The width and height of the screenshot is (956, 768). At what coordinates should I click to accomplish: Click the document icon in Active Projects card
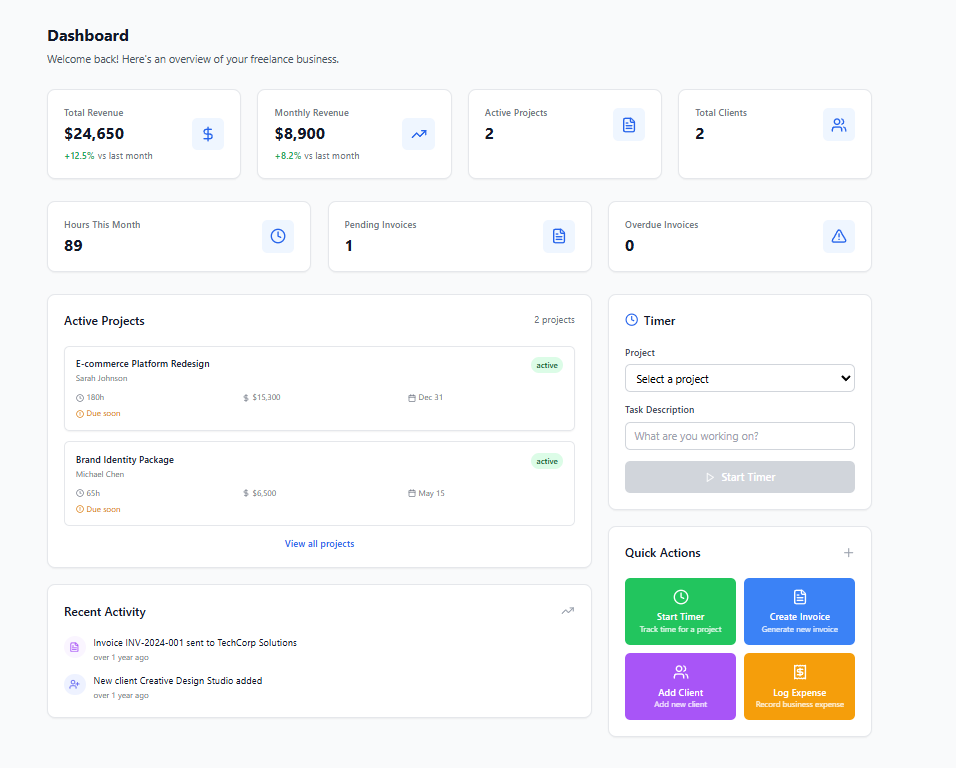tap(629, 125)
